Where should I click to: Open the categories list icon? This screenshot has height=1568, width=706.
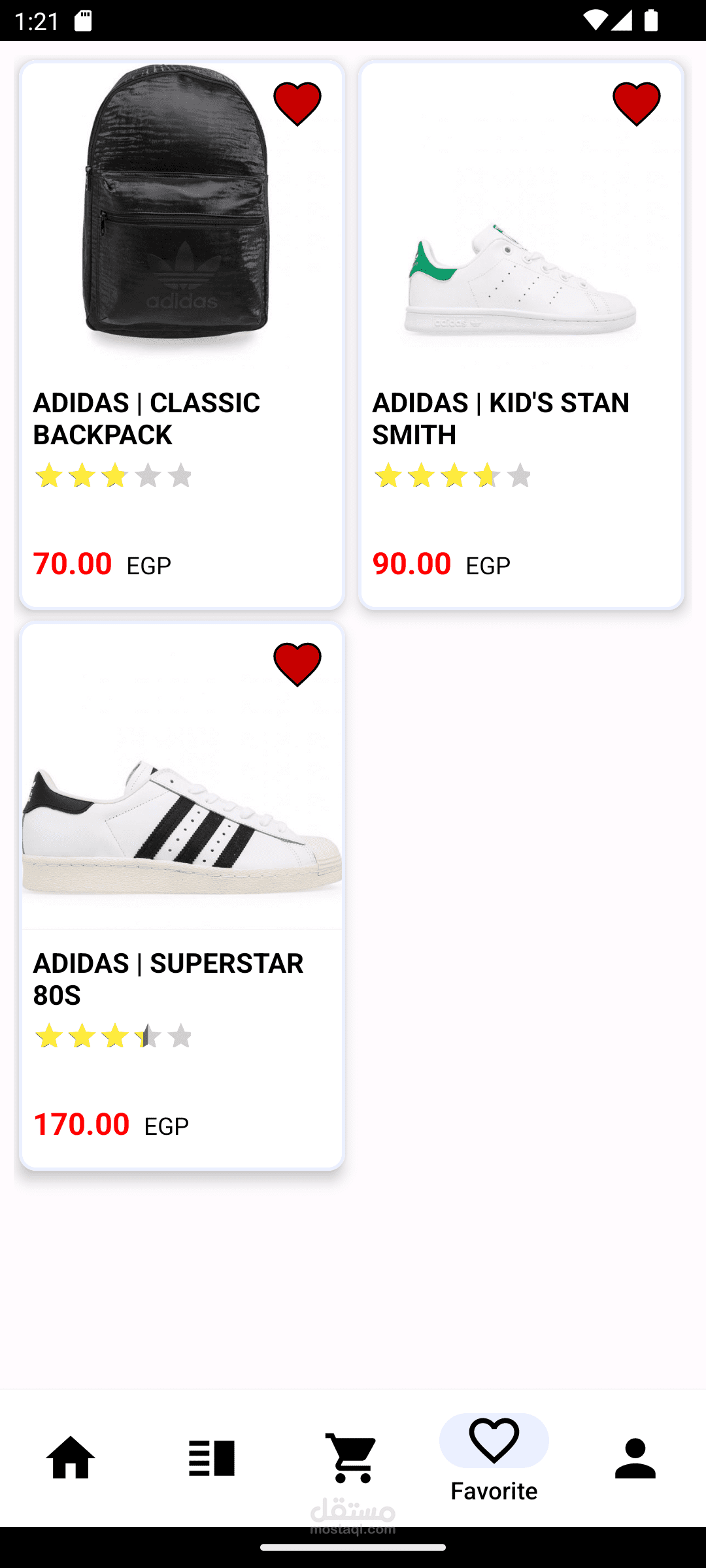(211, 1458)
